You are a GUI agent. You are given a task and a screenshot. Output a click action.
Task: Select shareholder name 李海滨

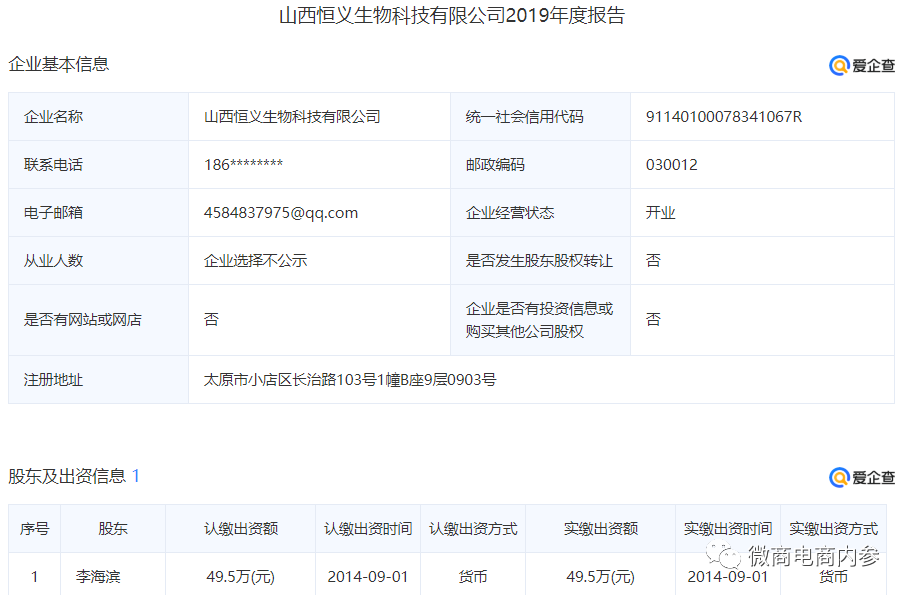click(x=96, y=574)
